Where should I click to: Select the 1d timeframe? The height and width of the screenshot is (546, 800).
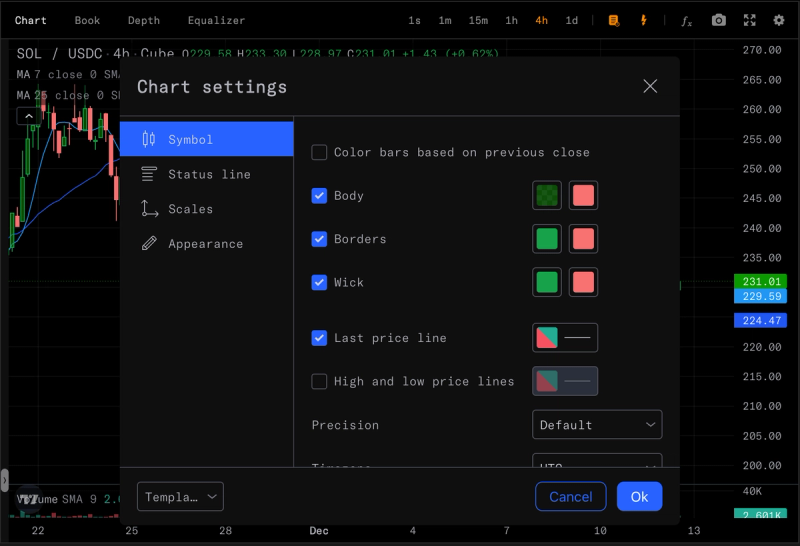pyautogui.click(x=571, y=20)
